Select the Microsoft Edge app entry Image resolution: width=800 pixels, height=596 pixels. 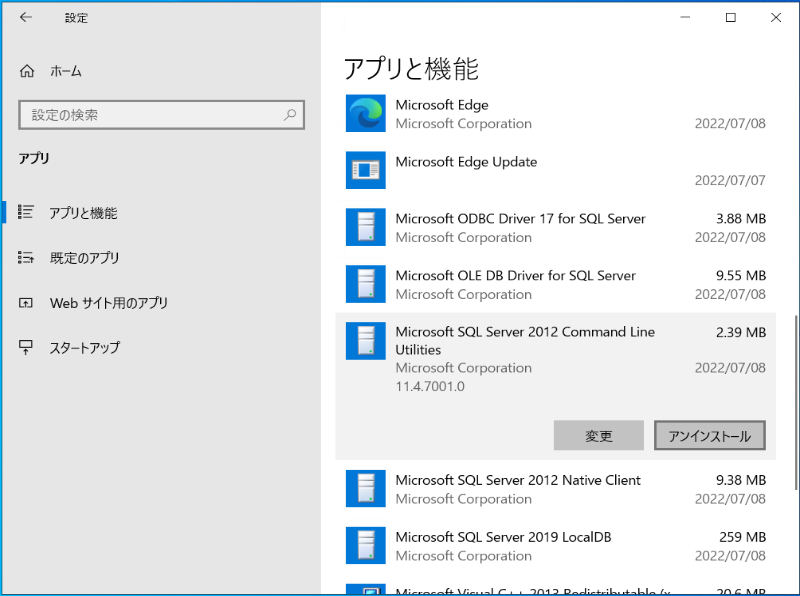[x=556, y=114]
